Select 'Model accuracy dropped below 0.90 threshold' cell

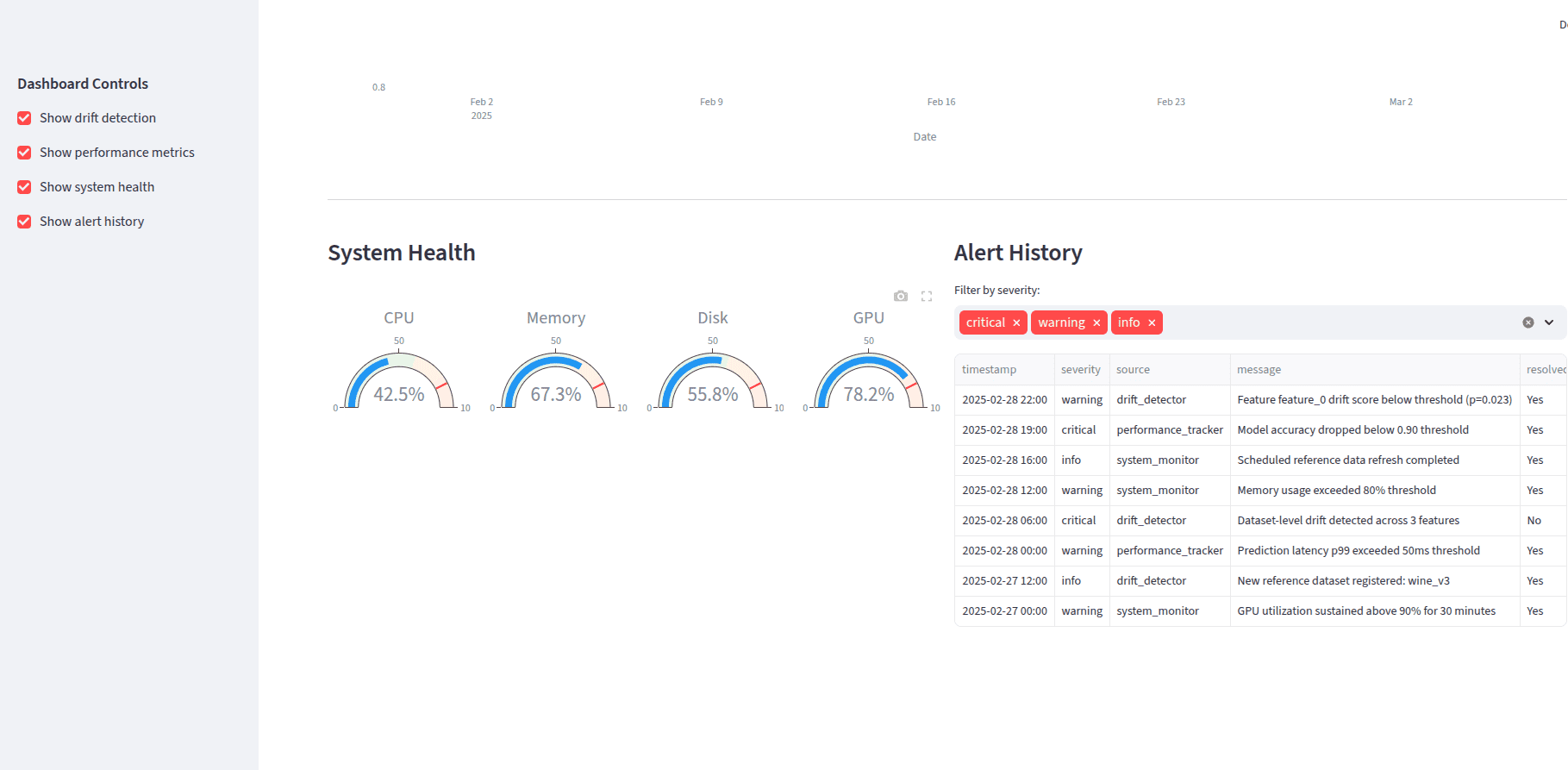[1375, 430]
